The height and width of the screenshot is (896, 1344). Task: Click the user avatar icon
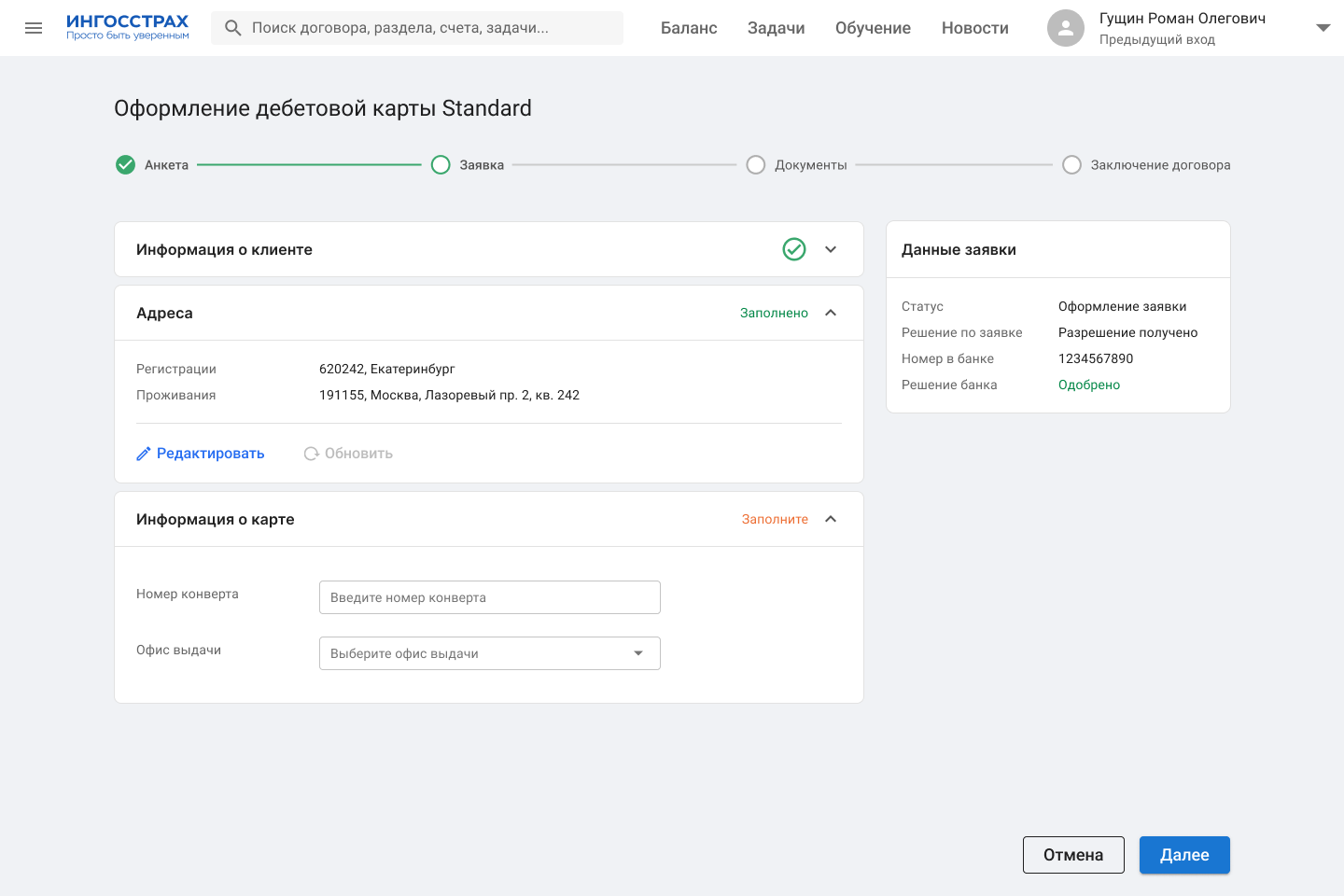coord(1065,28)
